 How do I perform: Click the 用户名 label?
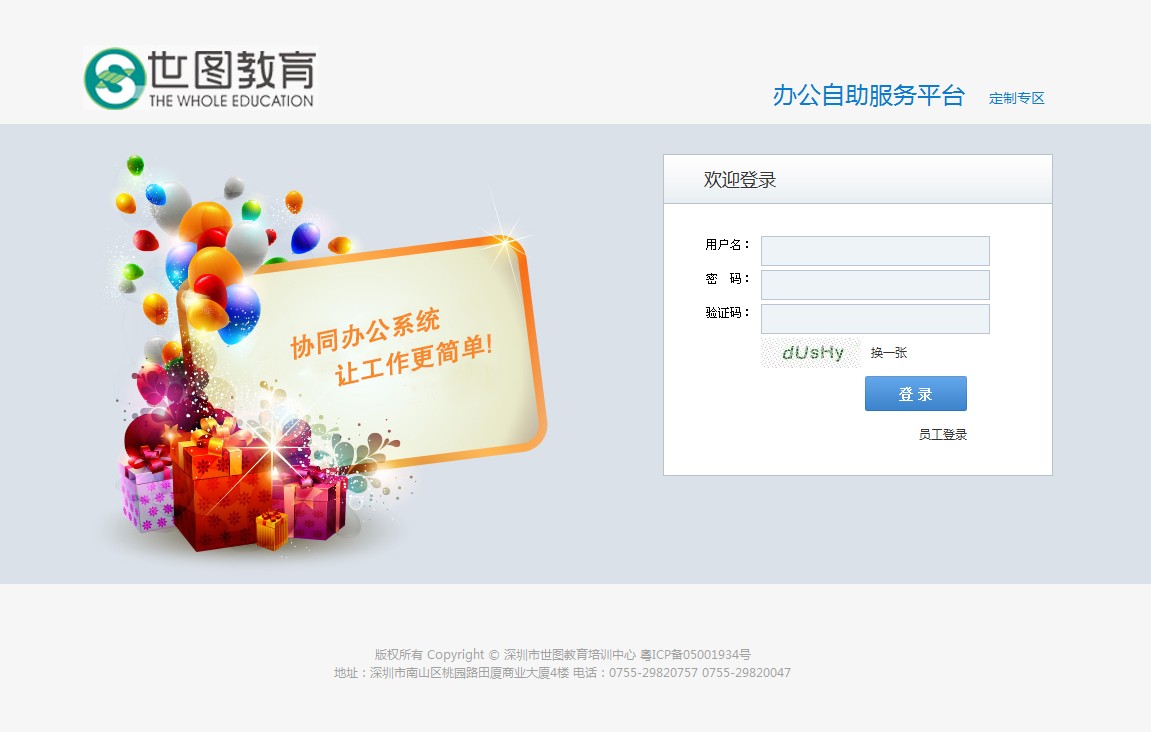coord(727,244)
